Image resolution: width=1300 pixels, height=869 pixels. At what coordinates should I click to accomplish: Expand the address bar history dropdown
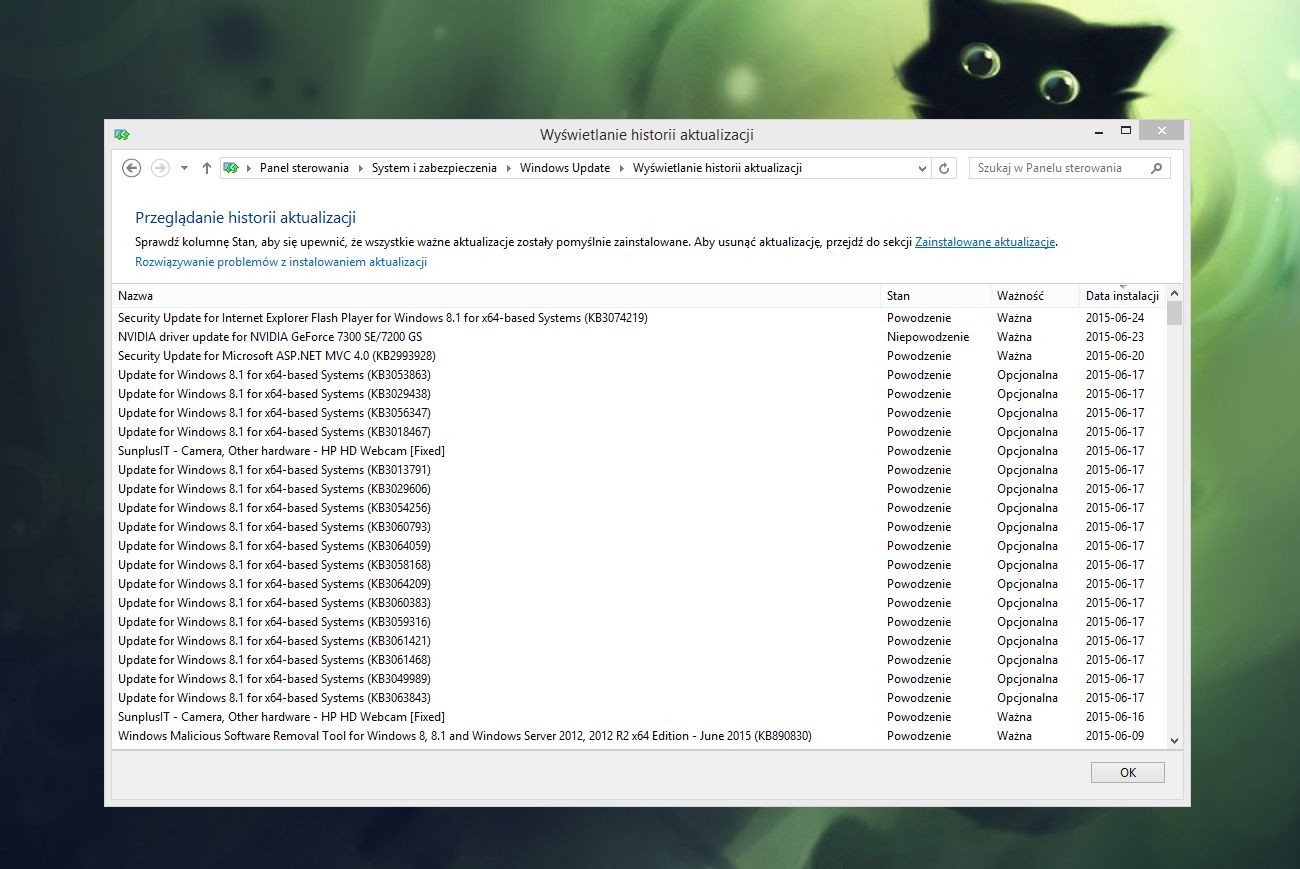[x=922, y=168]
